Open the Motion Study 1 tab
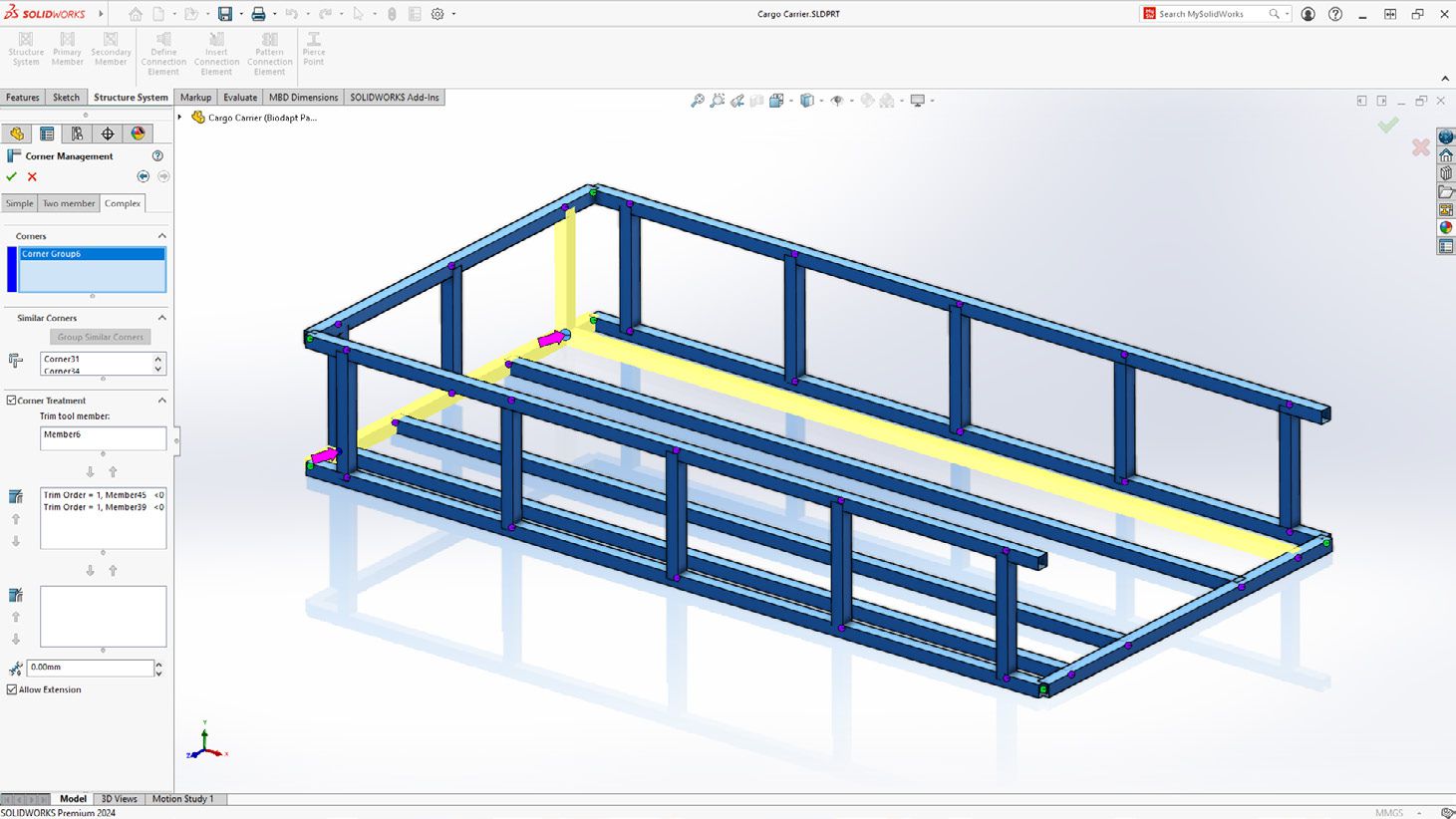This screenshot has height=819, width=1456. pos(184,798)
